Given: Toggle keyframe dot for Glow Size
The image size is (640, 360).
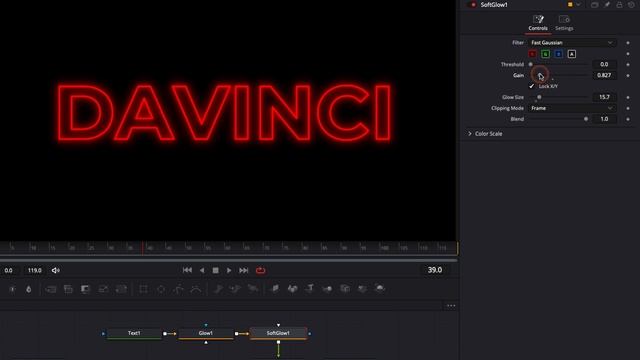Looking at the screenshot, I should pyautogui.click(x=628, y=97).
